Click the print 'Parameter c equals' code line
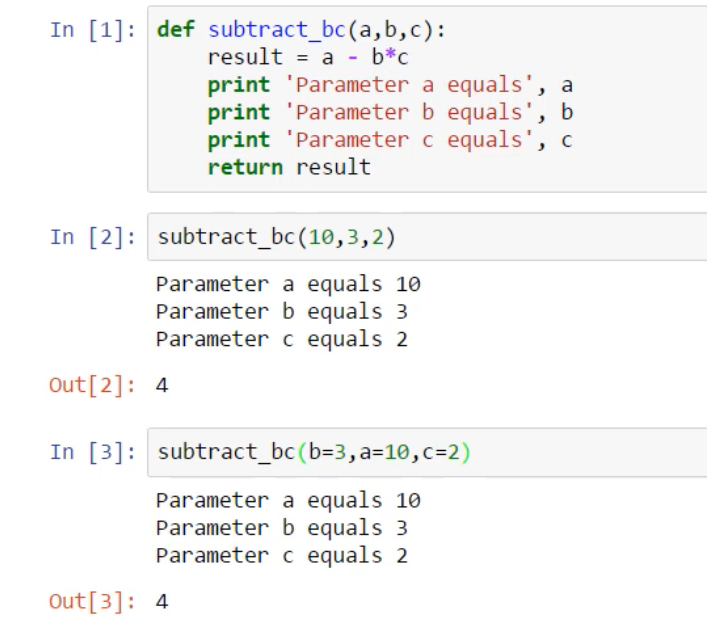Image resolution: width=707 pixels, height=632 pixels. point(390,140)
